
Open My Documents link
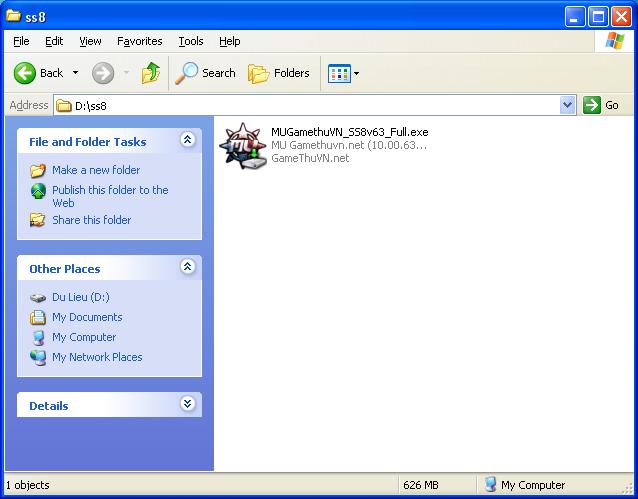[87, 317]
